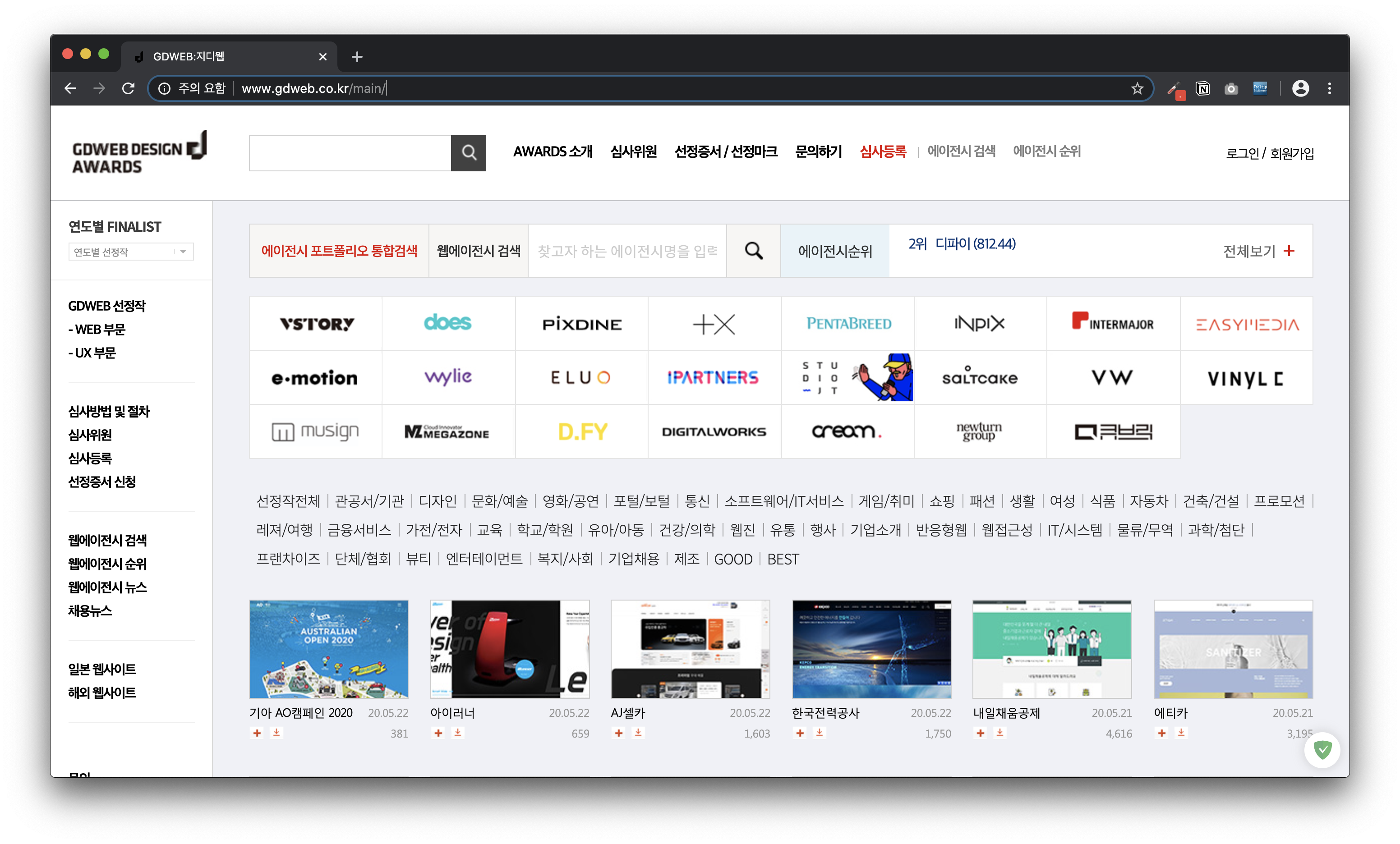The image size is (1400, 844).
Task: Expand 전체보기 with the plus sign
Action: 1289,251
